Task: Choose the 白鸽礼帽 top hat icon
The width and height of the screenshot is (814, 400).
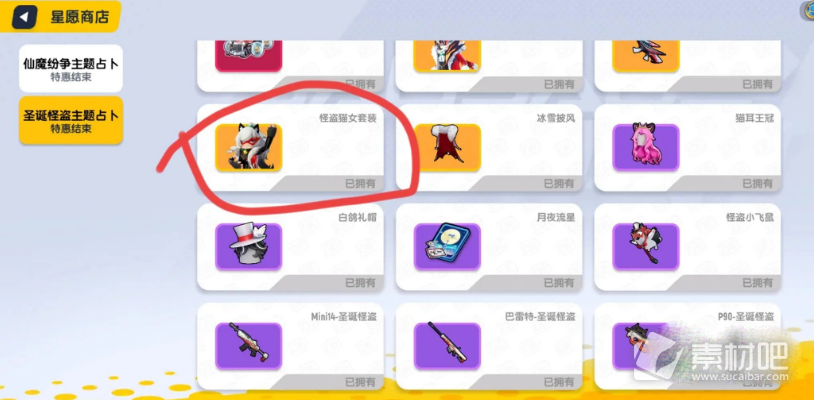Action: point(249,246)
